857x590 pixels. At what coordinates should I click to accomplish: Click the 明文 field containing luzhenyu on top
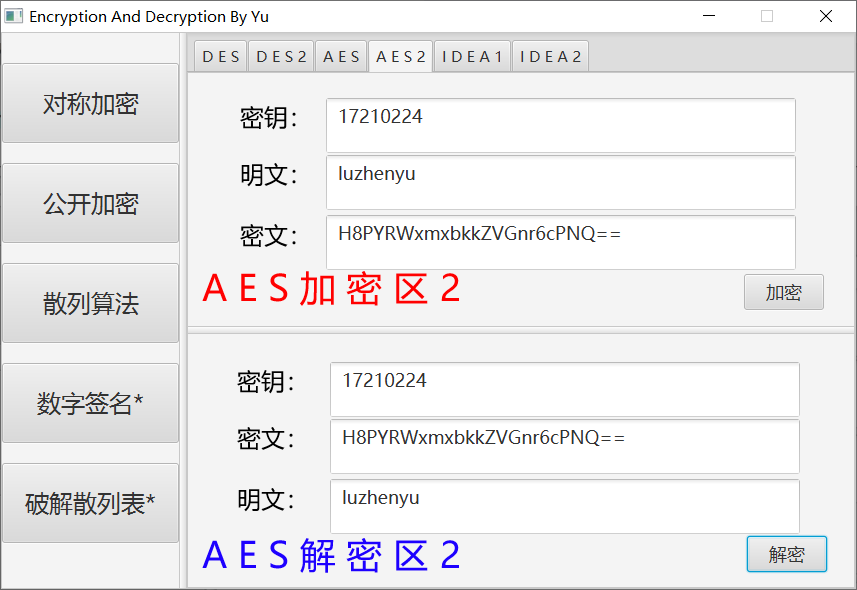560,182
